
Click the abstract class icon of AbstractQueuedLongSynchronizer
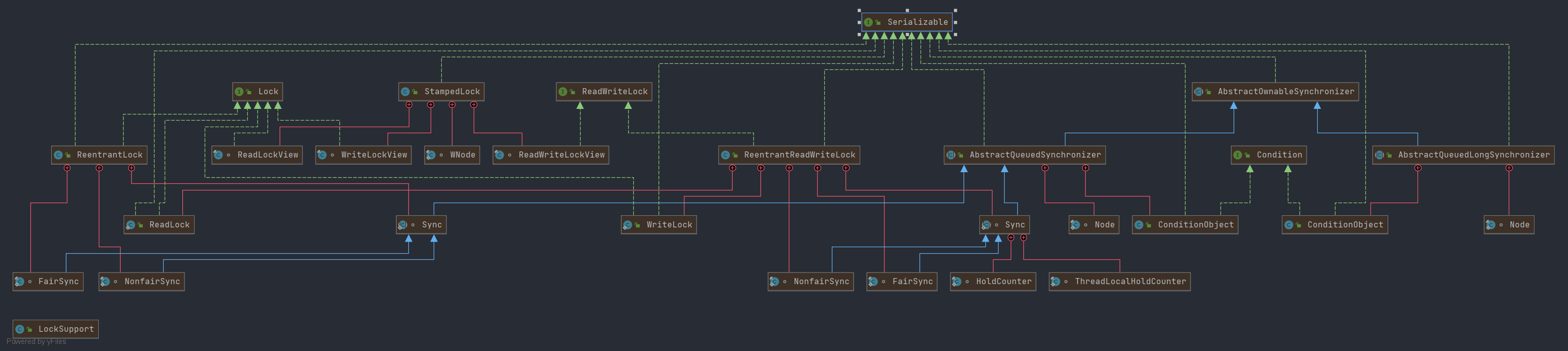pyautogui.click(x=1379, y=155)
